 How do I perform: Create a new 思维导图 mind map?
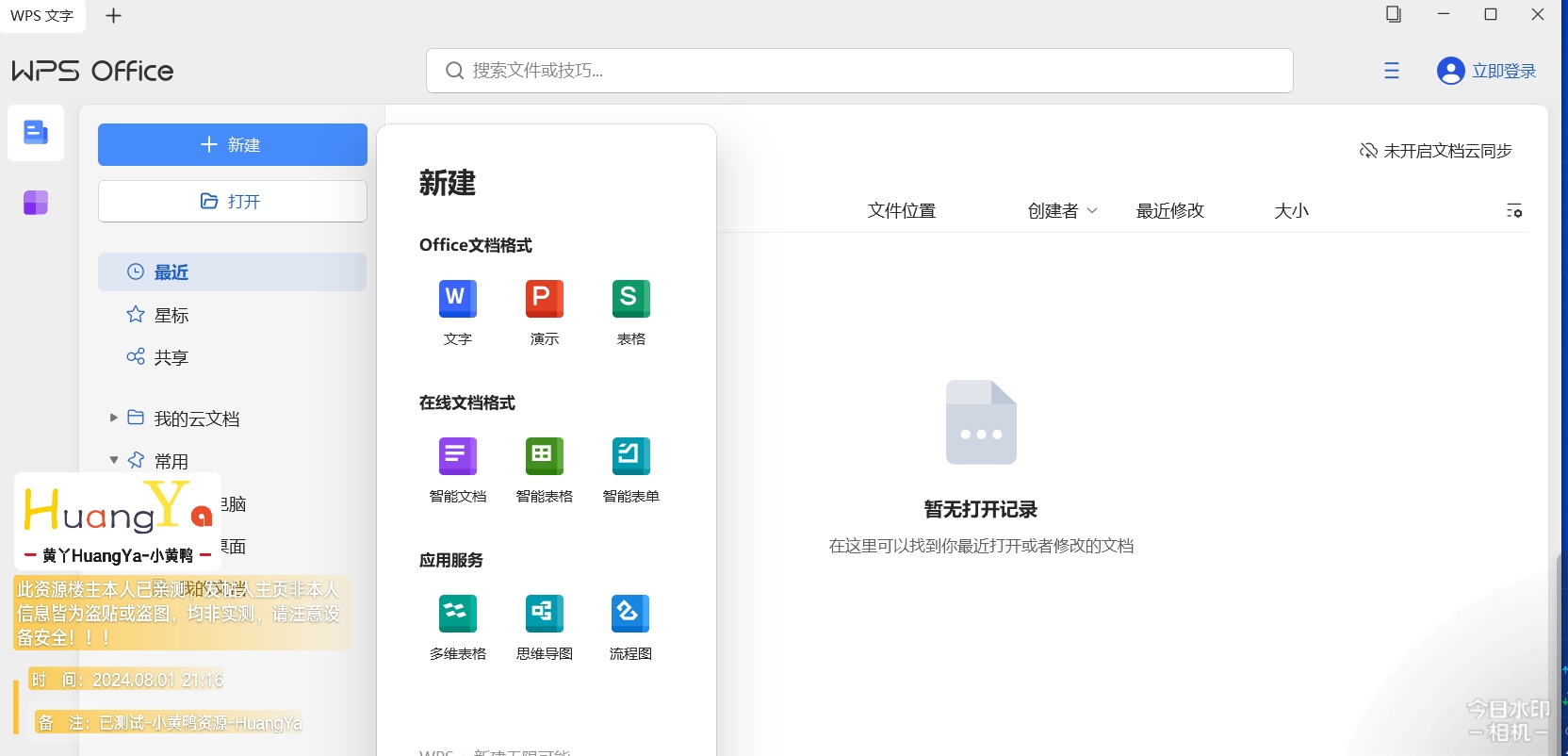click(544, 615)
